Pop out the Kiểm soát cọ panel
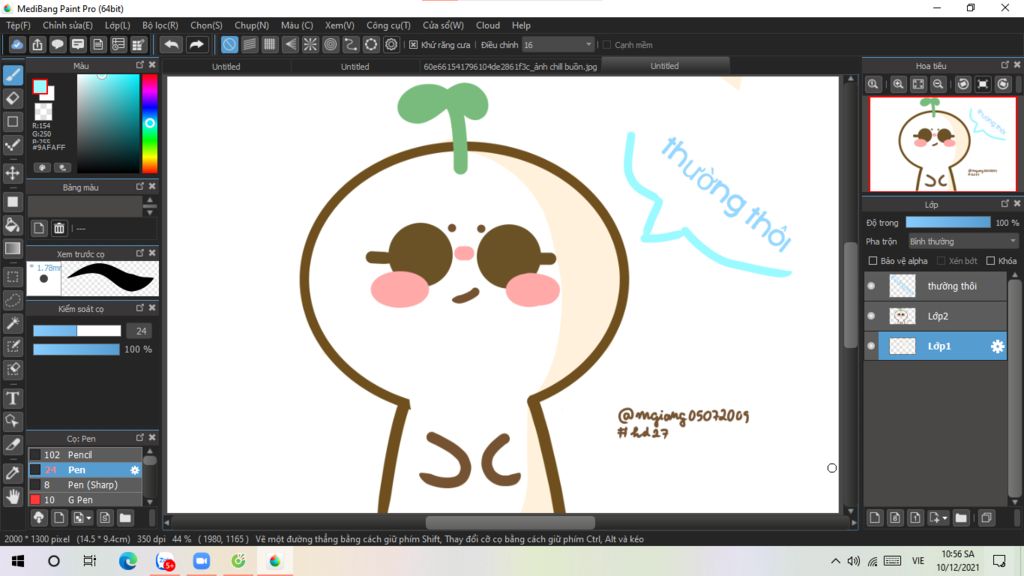Screen dimensions: 1024x576 tap(140, 308)
